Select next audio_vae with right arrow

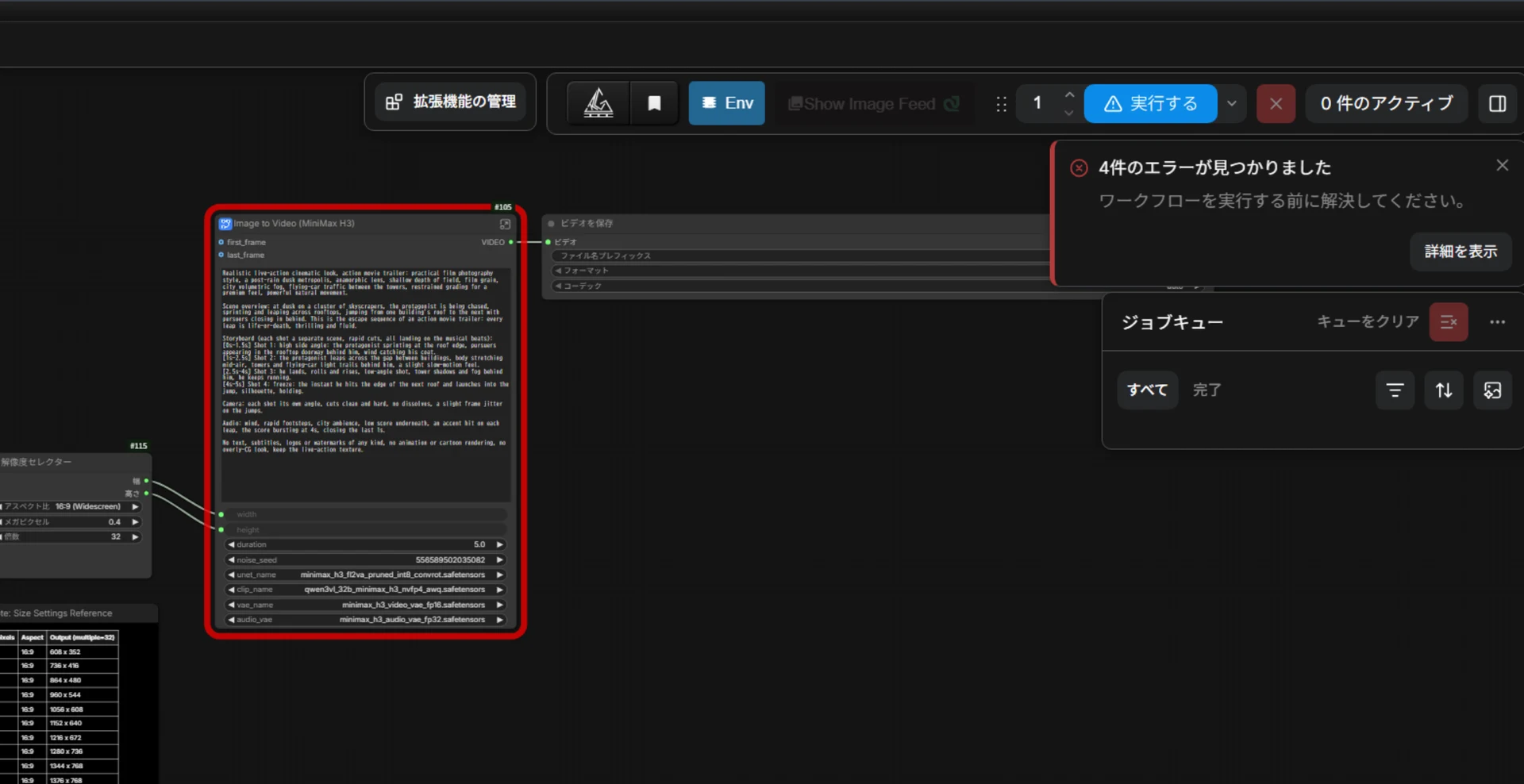500,620
